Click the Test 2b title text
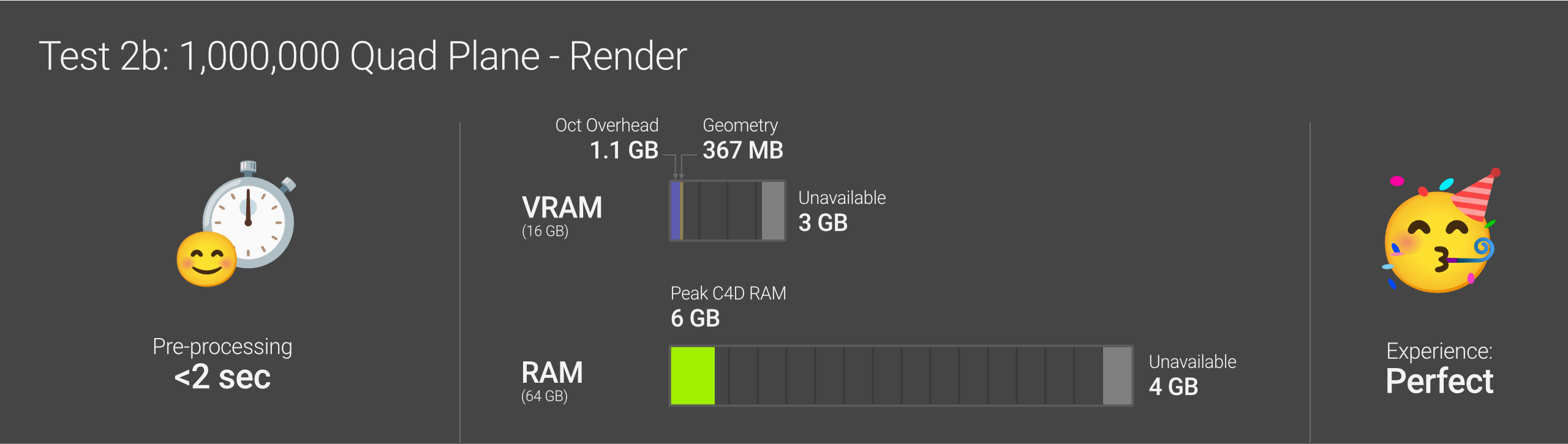Screen dimensions: 1568x444 (363, 56)
